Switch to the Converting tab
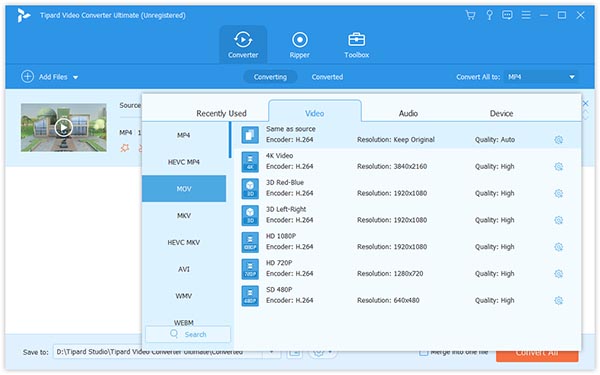This screenshot has height=375, width=600. coord(270,77)
